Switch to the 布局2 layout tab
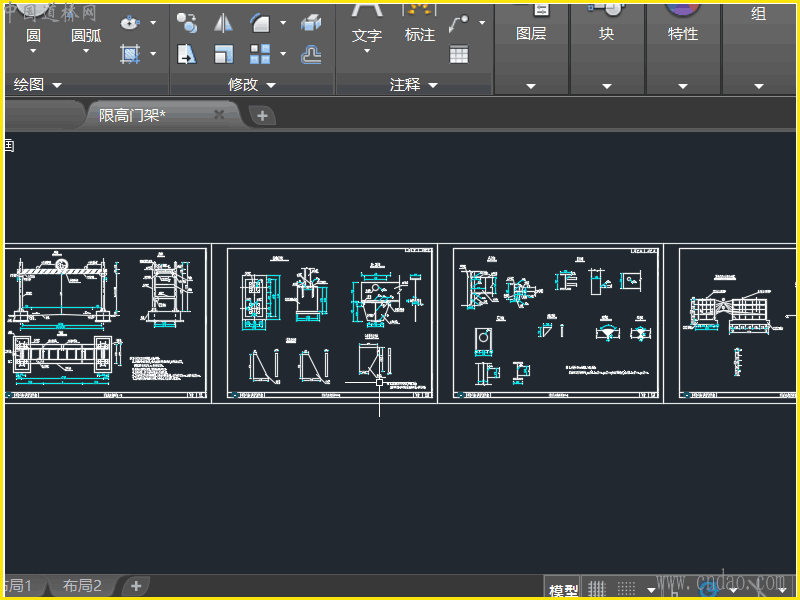The image size is (800, 600). tap(83, 586)
